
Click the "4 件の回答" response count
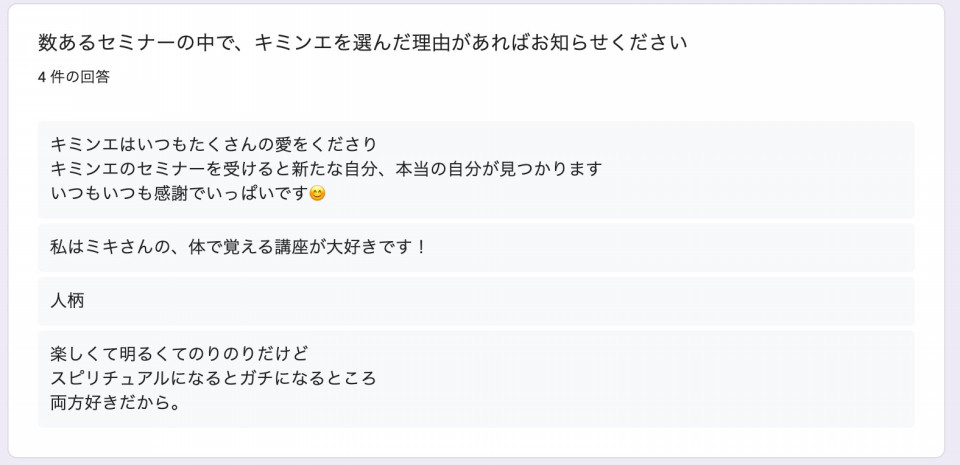[x=74, y=77]
